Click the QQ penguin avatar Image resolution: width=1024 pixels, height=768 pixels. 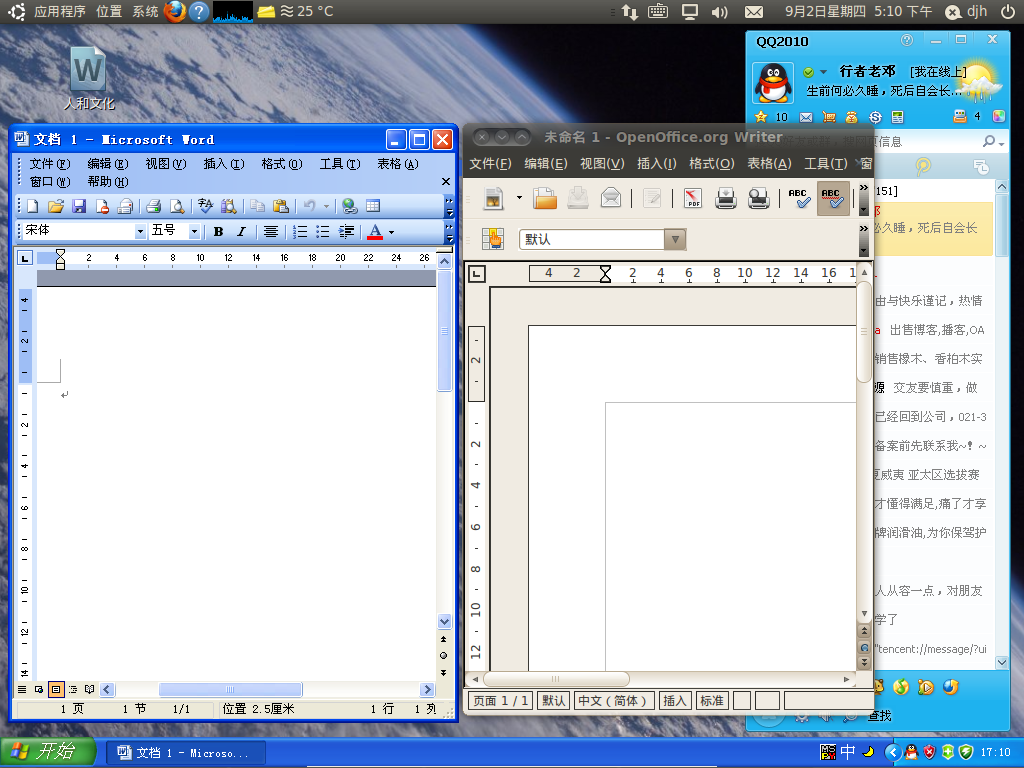(773, 82)
